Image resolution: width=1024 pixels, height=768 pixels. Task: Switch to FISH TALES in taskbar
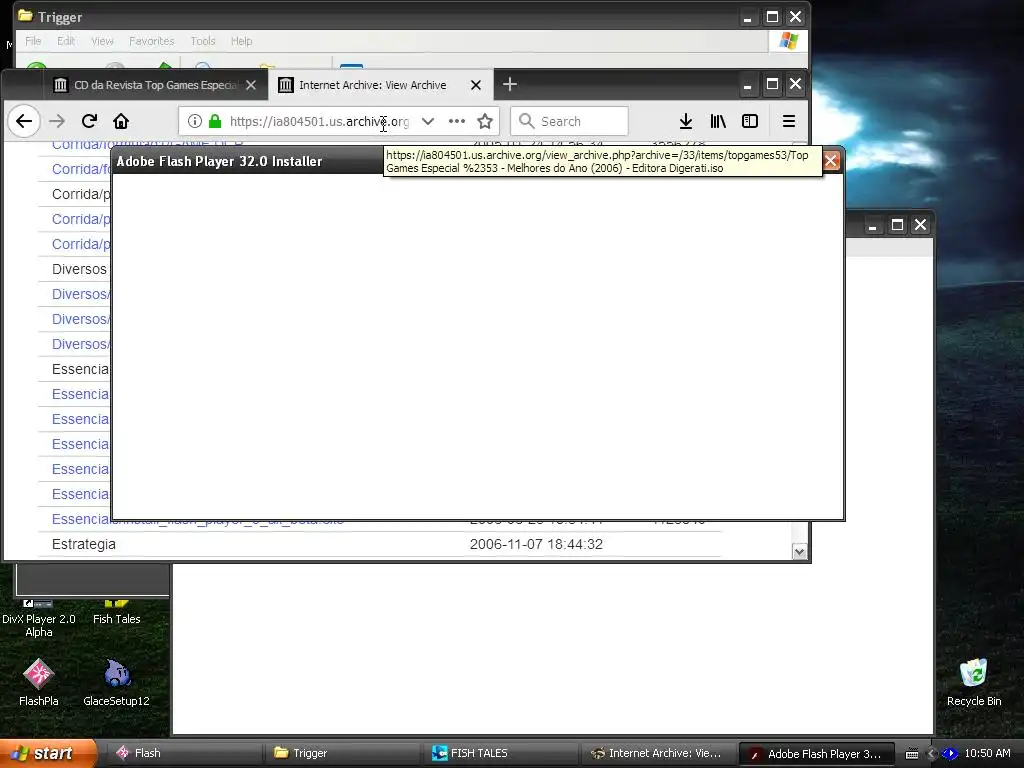click(500, 753)
